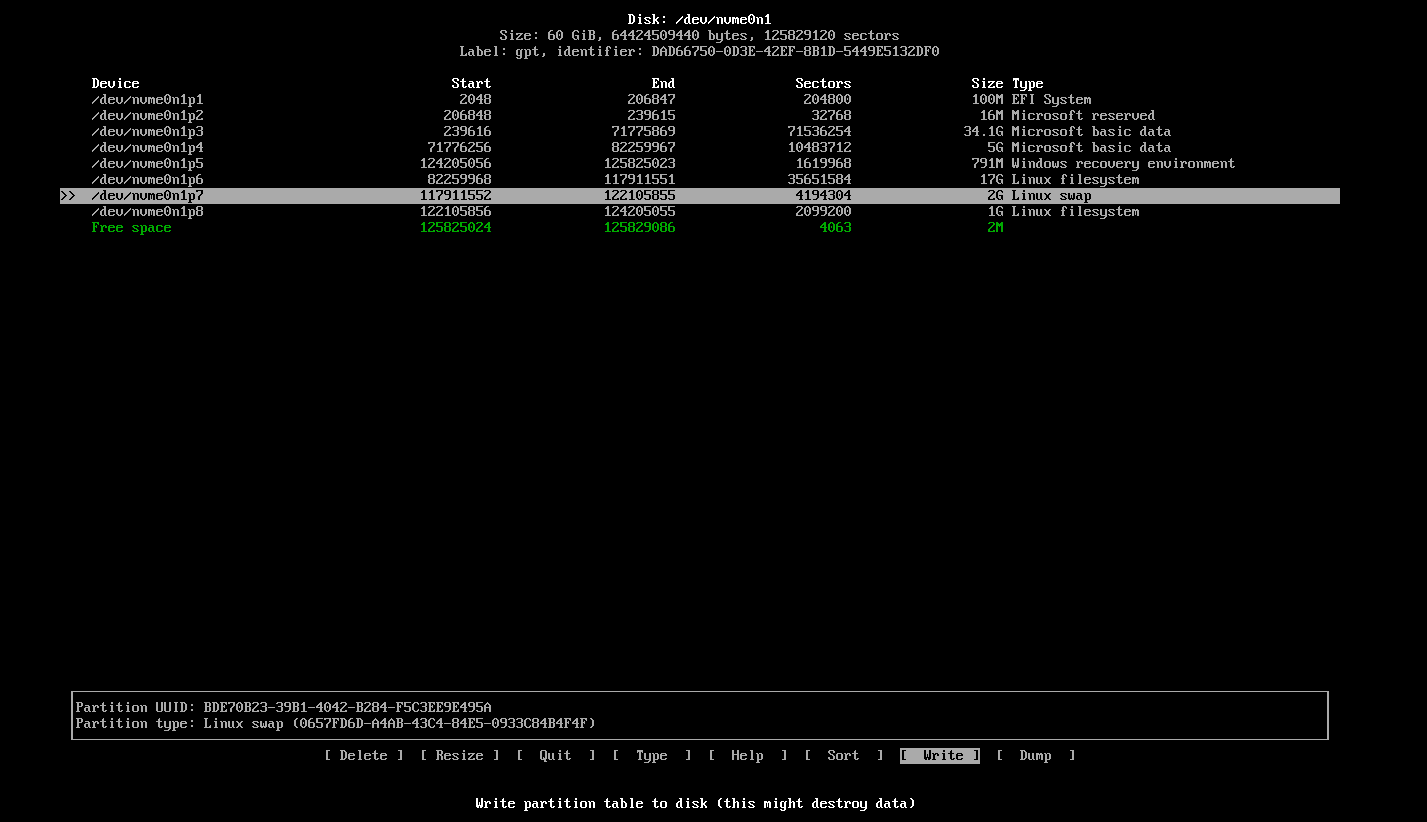
Task: Click the disk size 60 GiB line
Action: tap(700, 36)
